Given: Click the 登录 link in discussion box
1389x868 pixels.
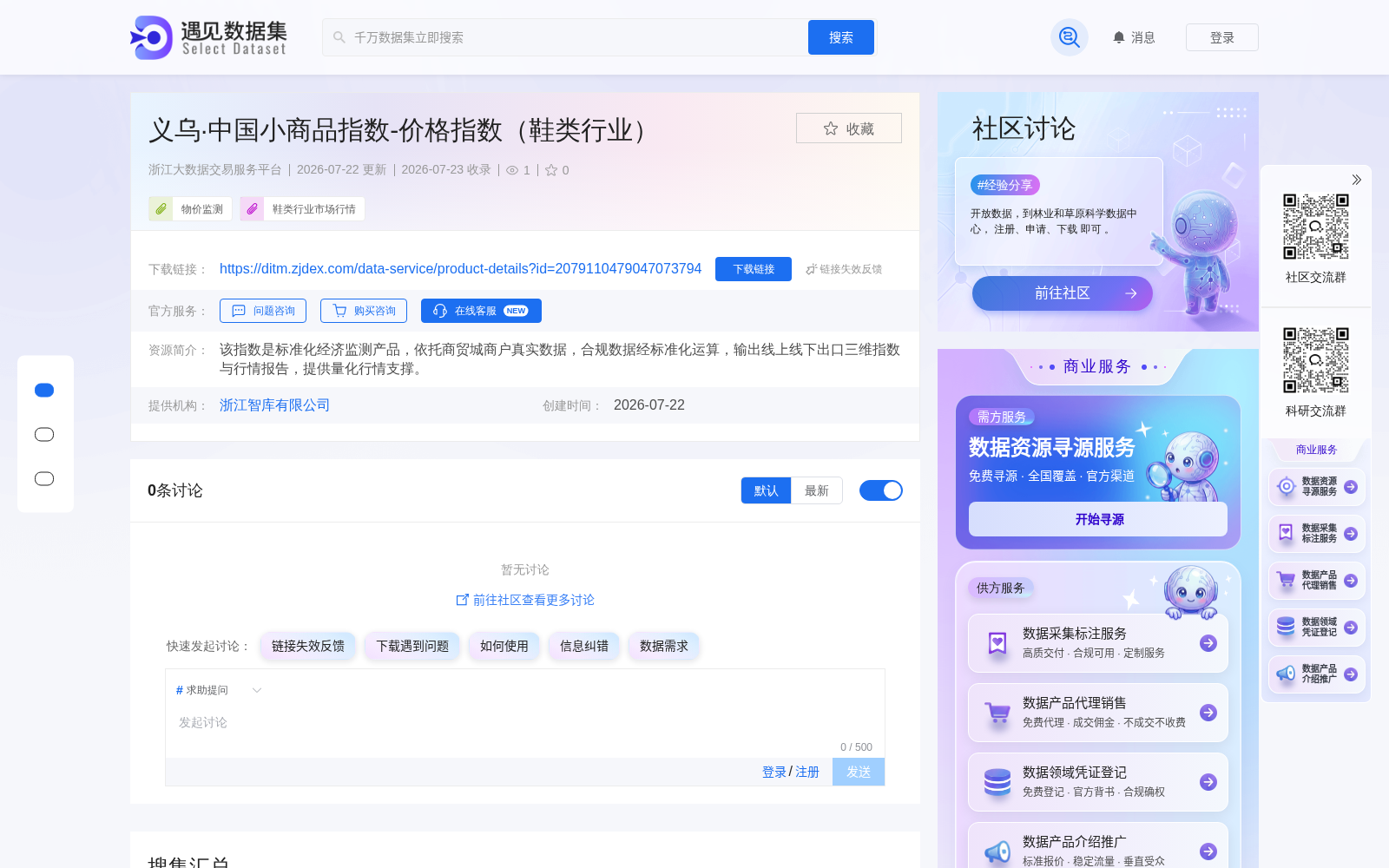Looking at the screenshot, I should point(774,772).
